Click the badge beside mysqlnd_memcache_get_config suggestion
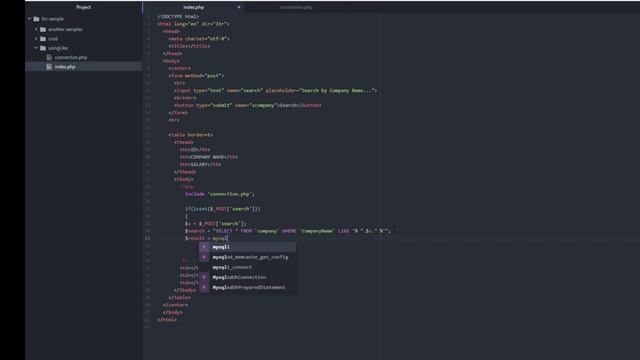The image size is (640, 360). 204,257
